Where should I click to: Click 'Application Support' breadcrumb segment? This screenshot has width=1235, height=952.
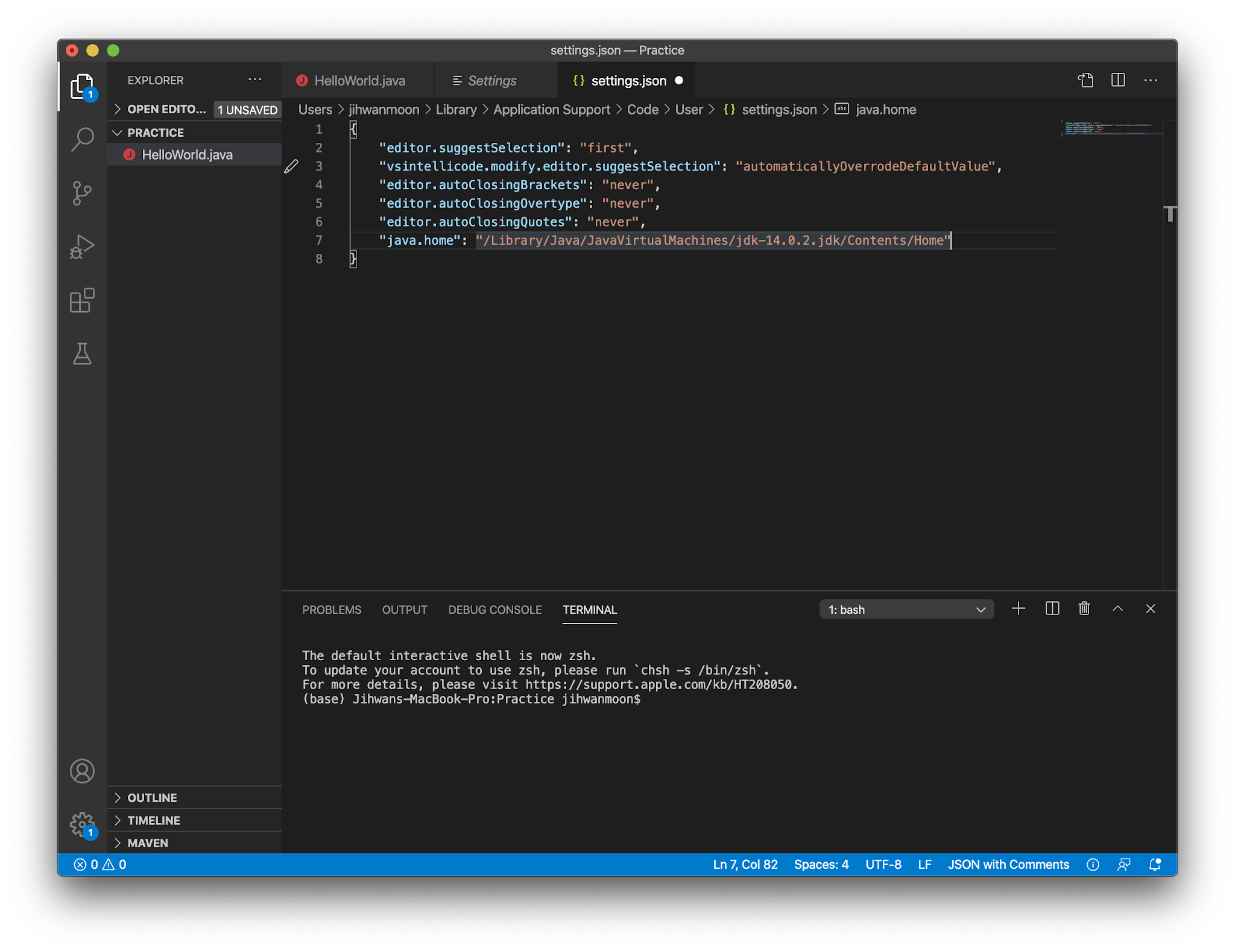(552, 110)
